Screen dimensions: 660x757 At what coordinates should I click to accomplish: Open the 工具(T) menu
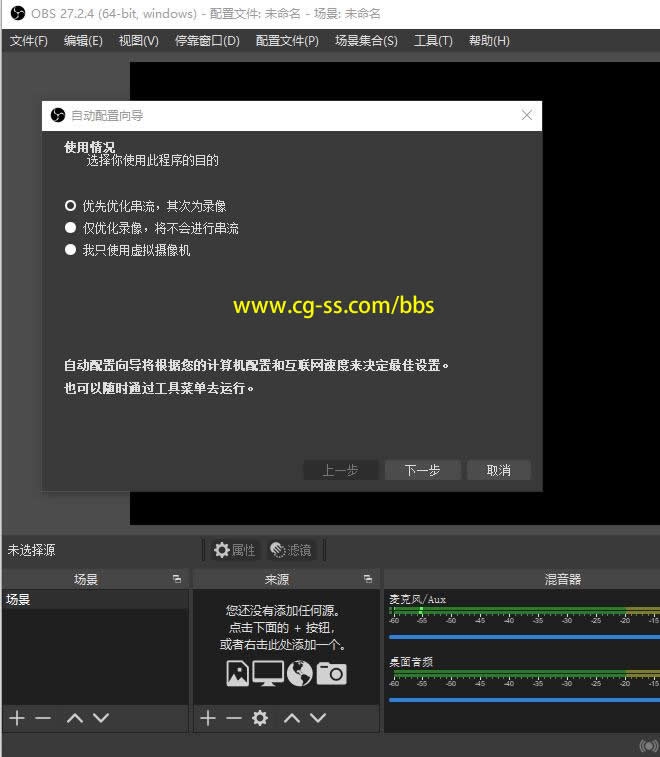click(x=433, y=41)
